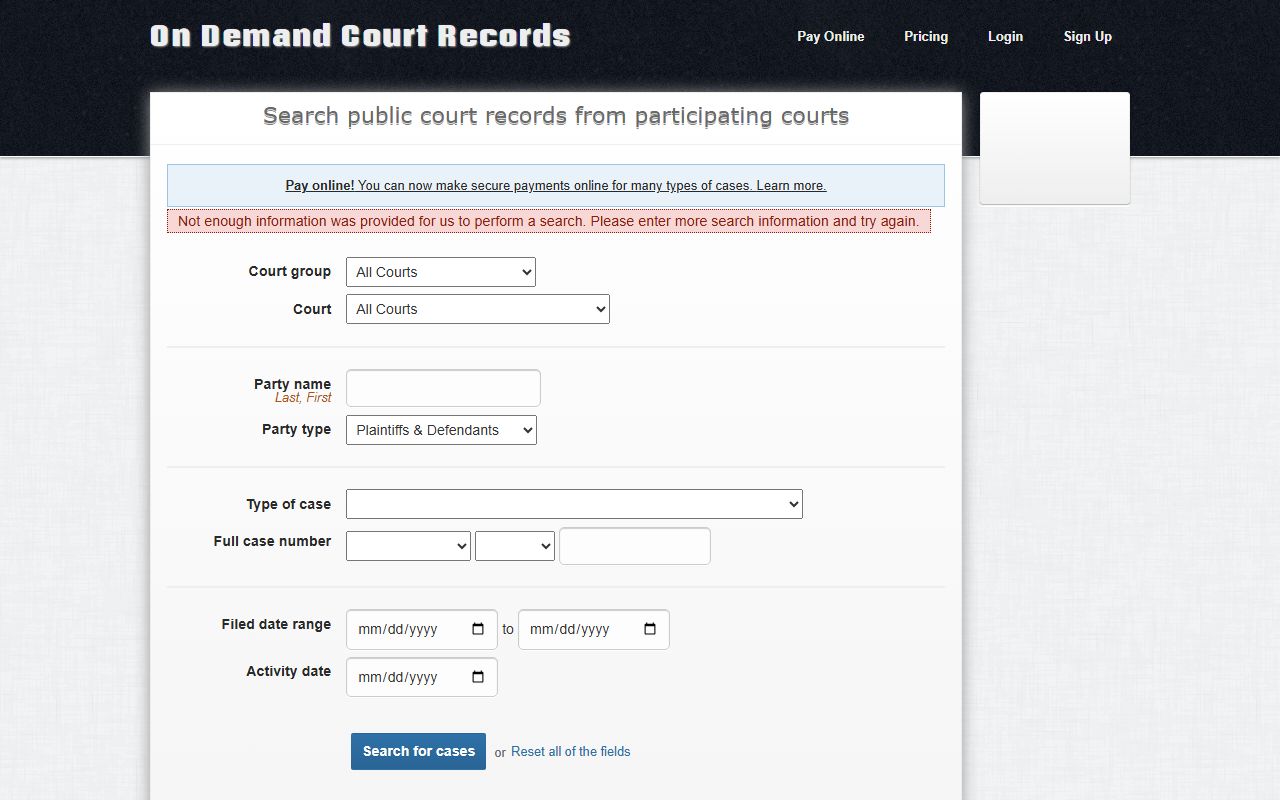Click the 'Search public court records' heading

point(556,116)
